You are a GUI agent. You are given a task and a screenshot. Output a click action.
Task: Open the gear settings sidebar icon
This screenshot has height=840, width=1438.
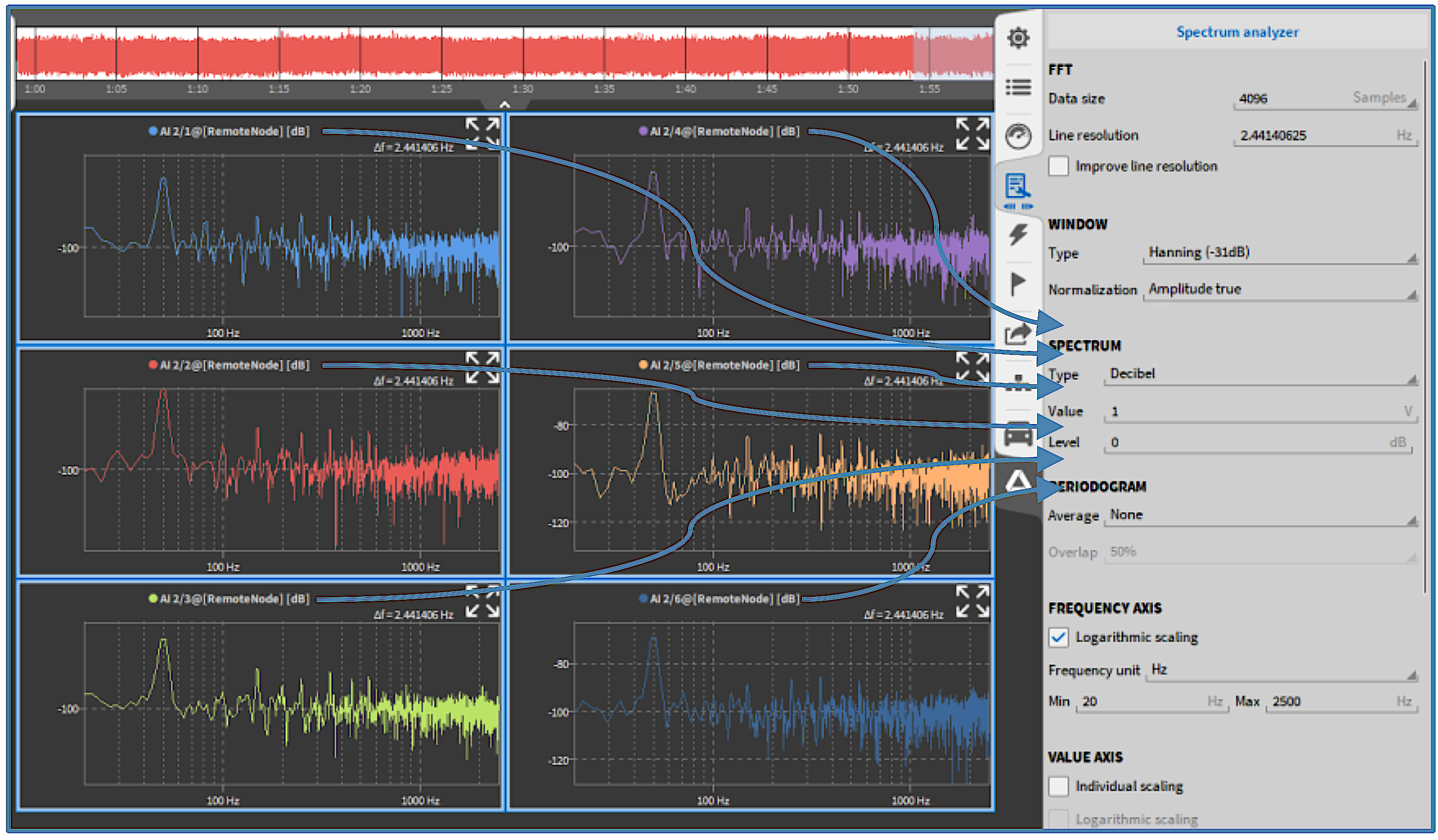(x=1017, y=38)
